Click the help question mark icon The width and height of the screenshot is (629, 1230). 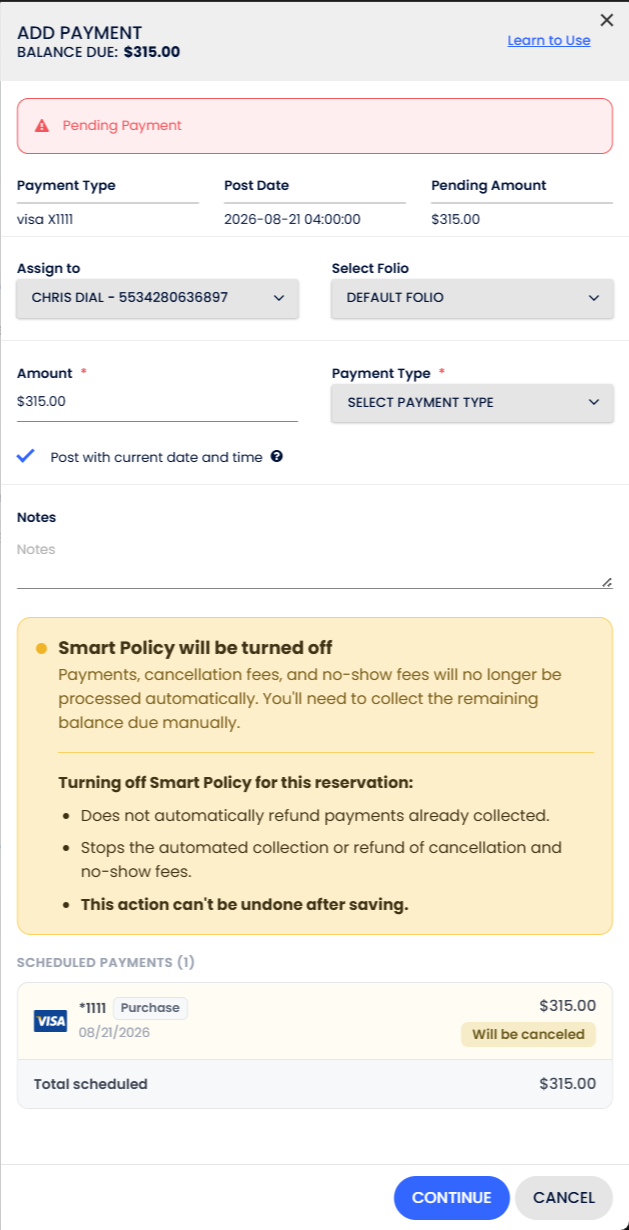tap(277, 457)
